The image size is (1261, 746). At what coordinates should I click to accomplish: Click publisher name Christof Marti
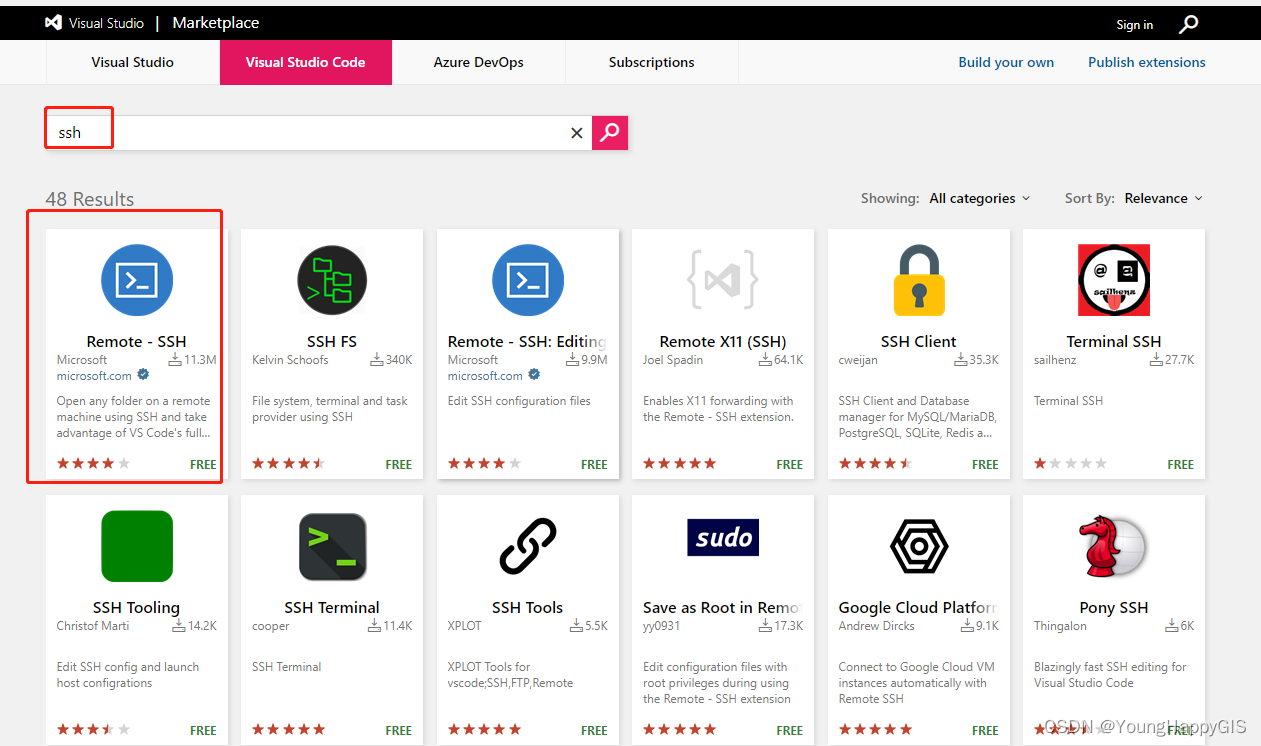93,626
